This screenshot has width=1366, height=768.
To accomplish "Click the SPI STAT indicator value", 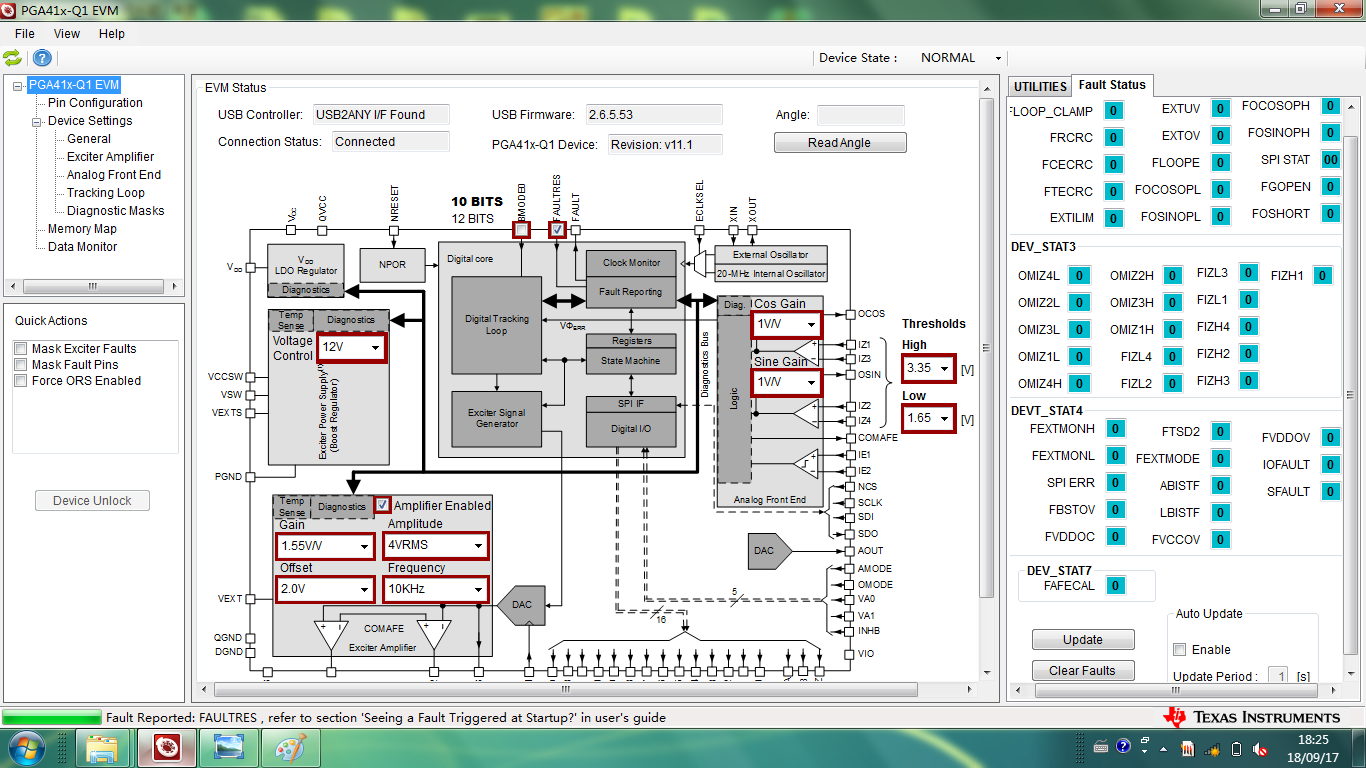I will [1330, 160].
